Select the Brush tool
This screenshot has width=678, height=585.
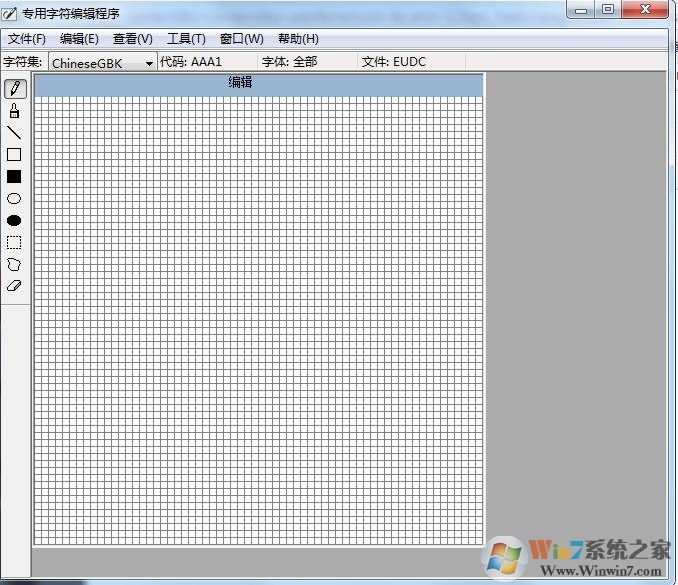click(x=14, y=111)
